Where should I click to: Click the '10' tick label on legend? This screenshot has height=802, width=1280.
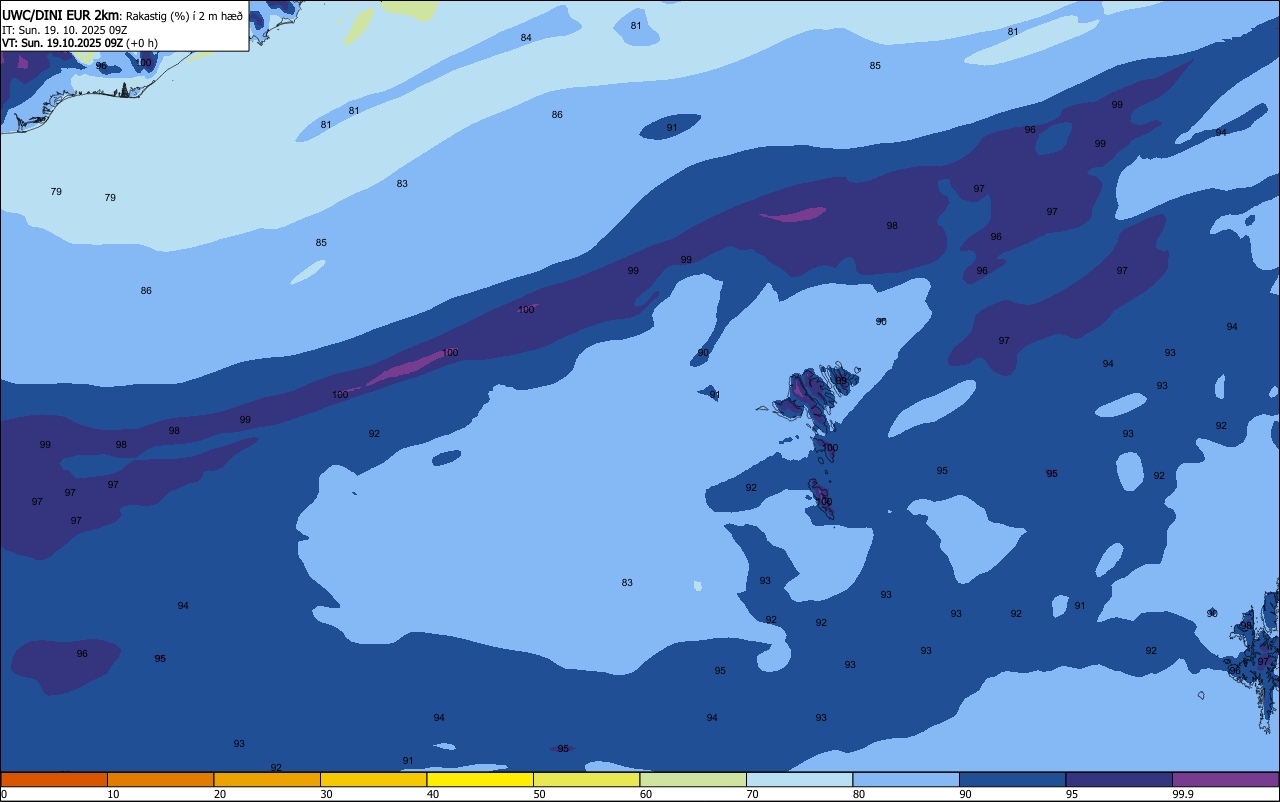[x=113, y=794]
